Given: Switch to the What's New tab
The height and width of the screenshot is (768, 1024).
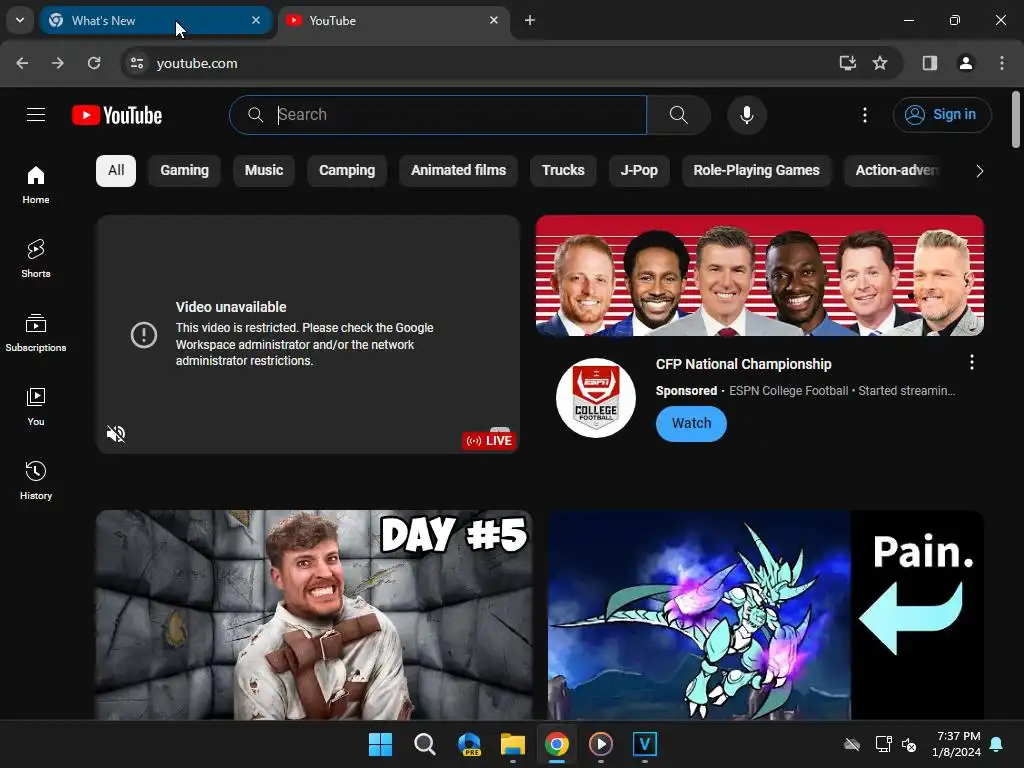Looking at the screenshot, I should [155, 20].
